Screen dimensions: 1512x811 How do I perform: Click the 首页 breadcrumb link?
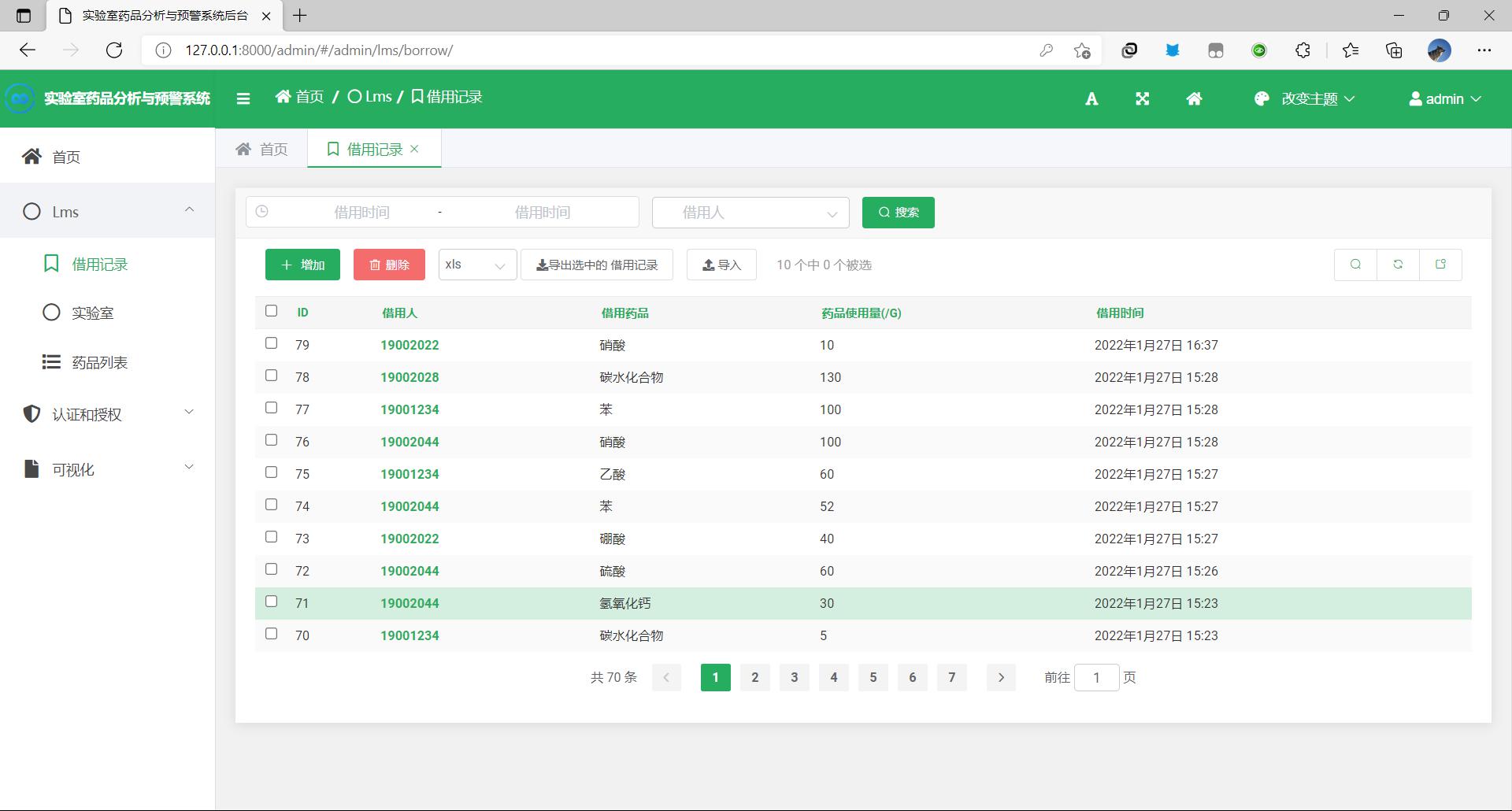[299, 97]
